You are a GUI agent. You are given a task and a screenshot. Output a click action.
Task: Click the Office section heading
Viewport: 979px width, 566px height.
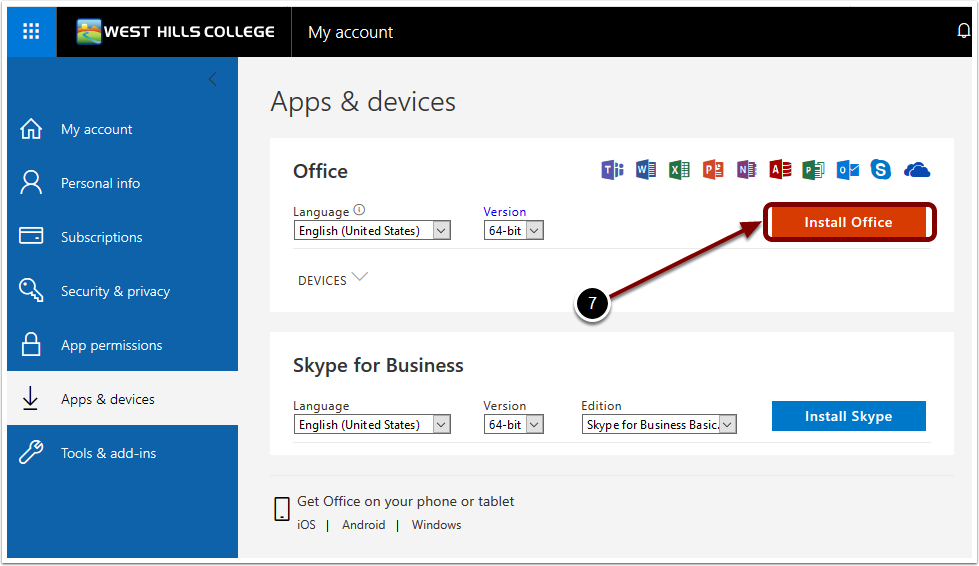(x=320, y=171)
